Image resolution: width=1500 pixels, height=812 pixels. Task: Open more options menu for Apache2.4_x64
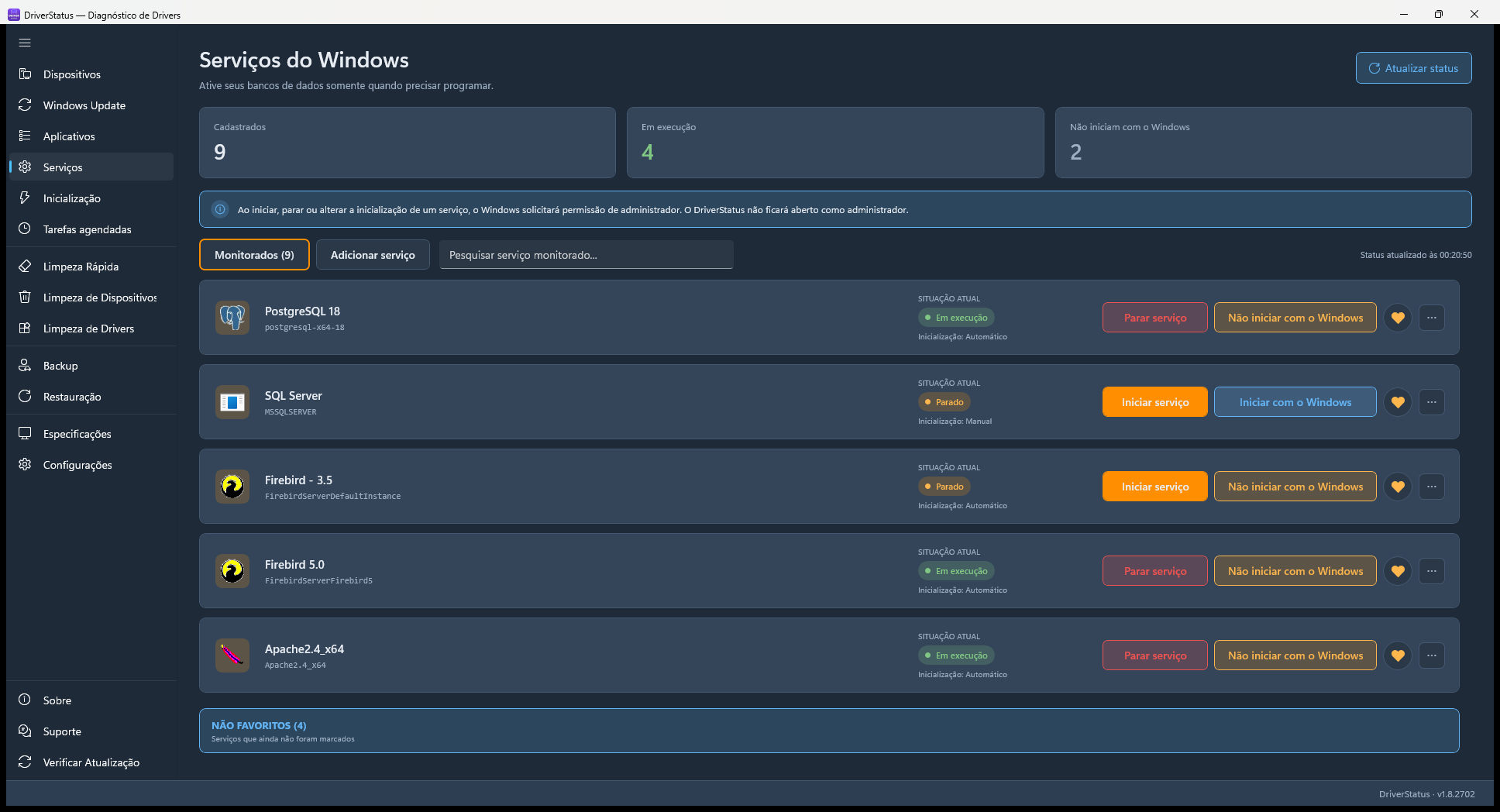click(1432, 655)
